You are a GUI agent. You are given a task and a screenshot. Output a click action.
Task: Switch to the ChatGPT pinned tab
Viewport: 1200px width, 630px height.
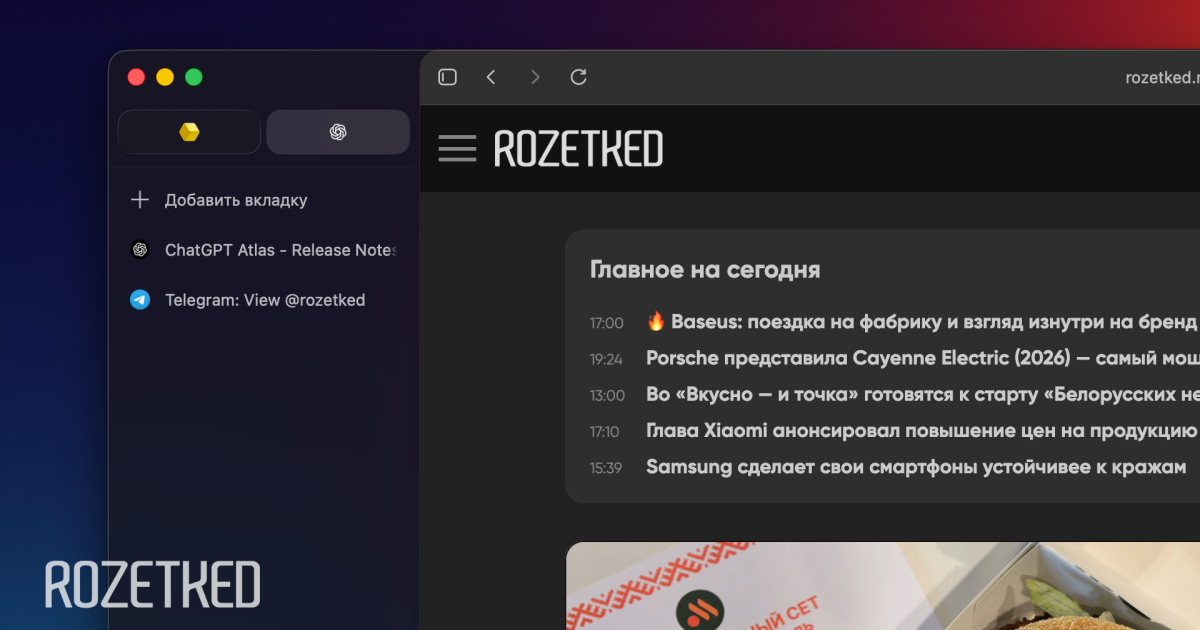pos(338,132)
